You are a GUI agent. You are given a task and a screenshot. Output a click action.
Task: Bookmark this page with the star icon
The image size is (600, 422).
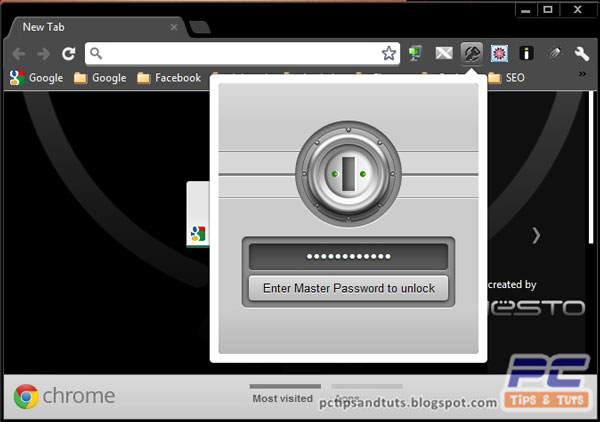pyautogui.click(x=388, y=53)
